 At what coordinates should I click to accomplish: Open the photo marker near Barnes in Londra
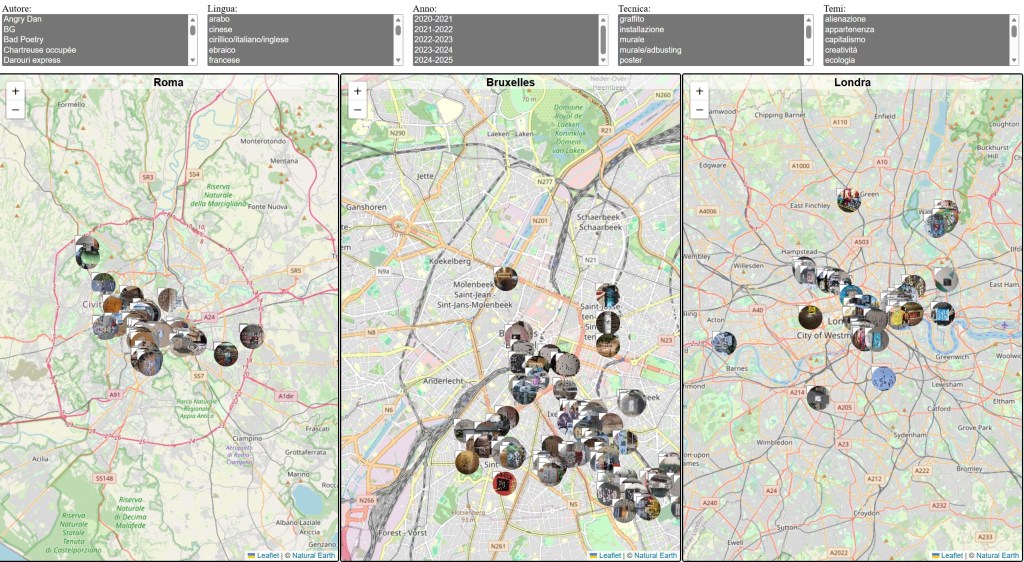(x=724, y=343)
